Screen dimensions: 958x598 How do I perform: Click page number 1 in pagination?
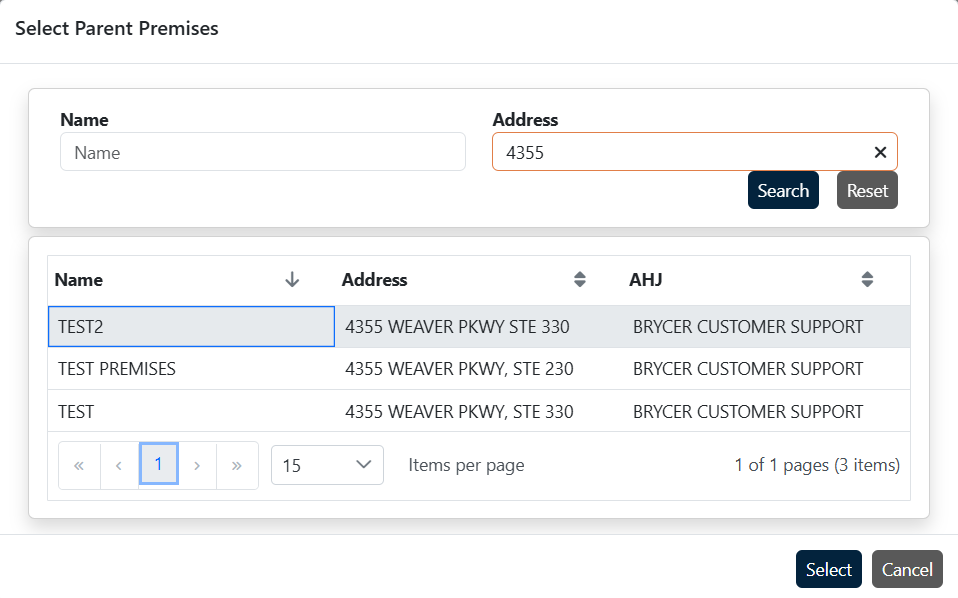[x=158, y=465]
